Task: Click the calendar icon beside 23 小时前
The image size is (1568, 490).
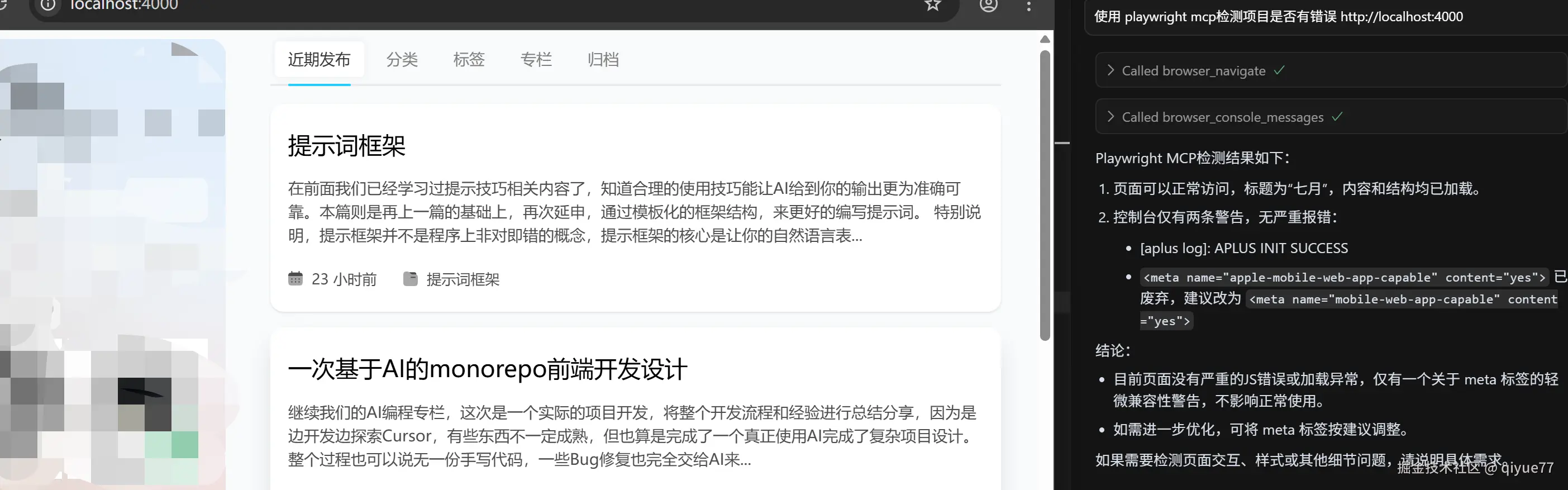Action: click(295, 279)
